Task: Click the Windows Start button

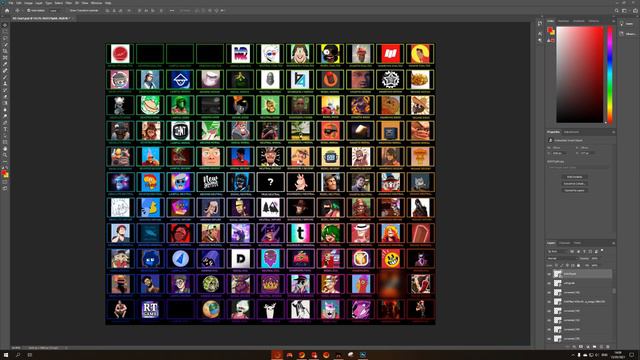Action: tap(6, 355)
